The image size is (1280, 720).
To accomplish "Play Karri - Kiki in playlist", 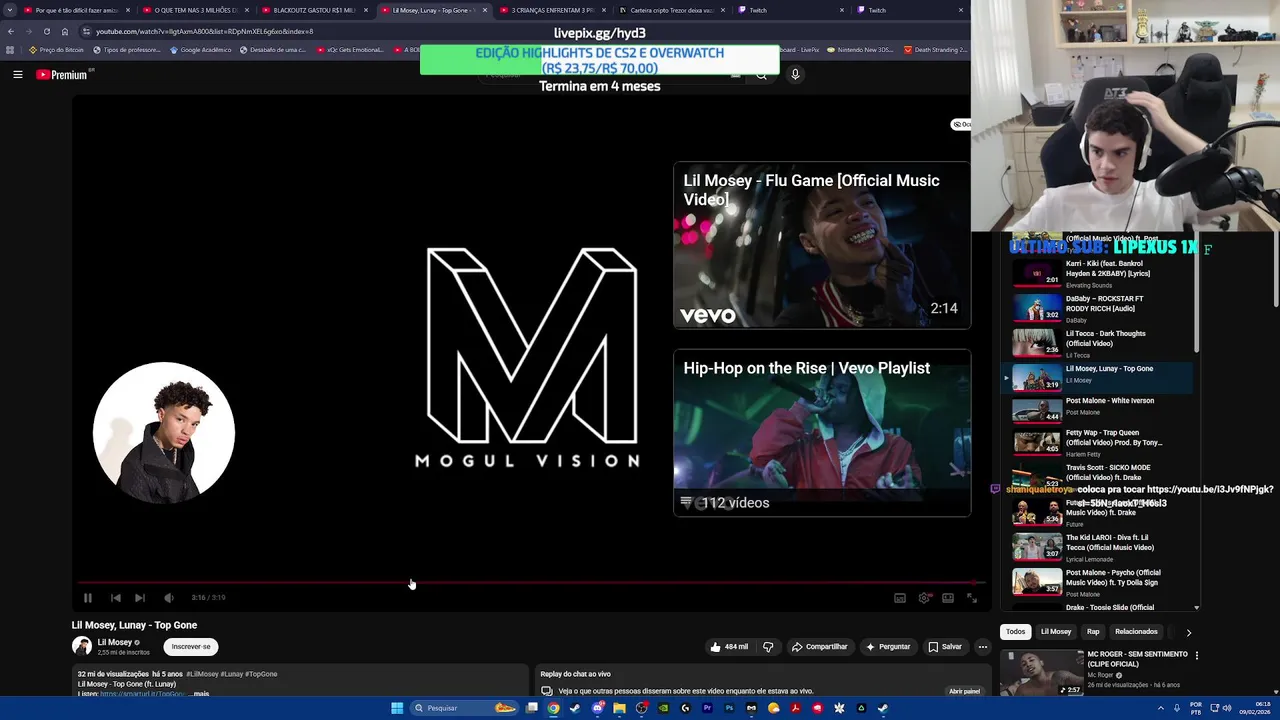I will [1097, 273].
